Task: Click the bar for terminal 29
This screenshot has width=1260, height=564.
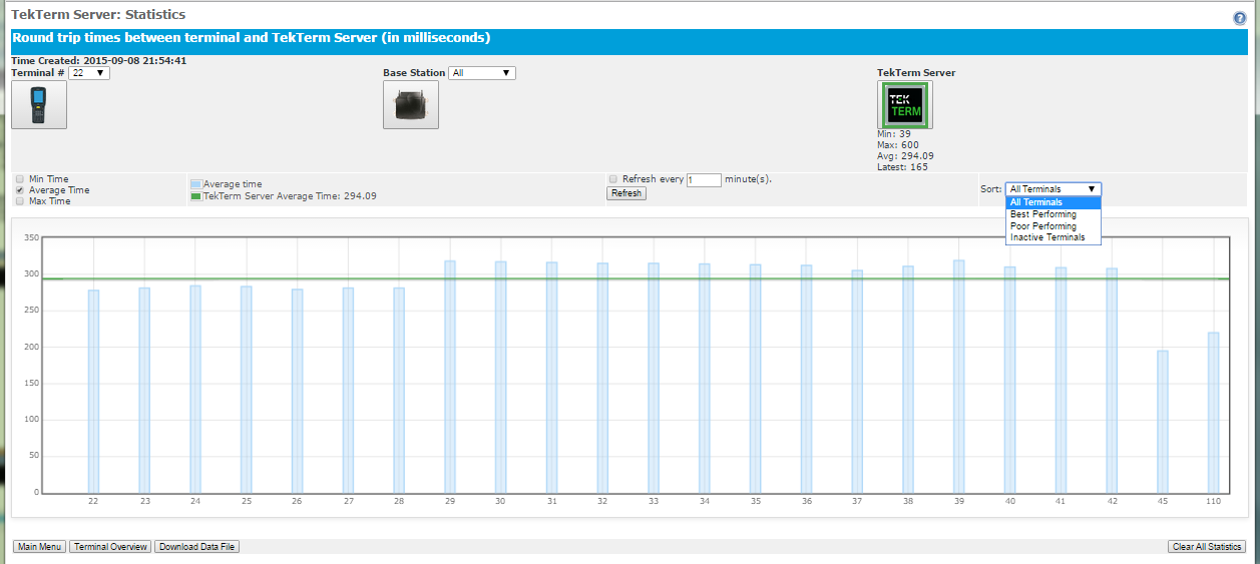Action: (450, 376)
